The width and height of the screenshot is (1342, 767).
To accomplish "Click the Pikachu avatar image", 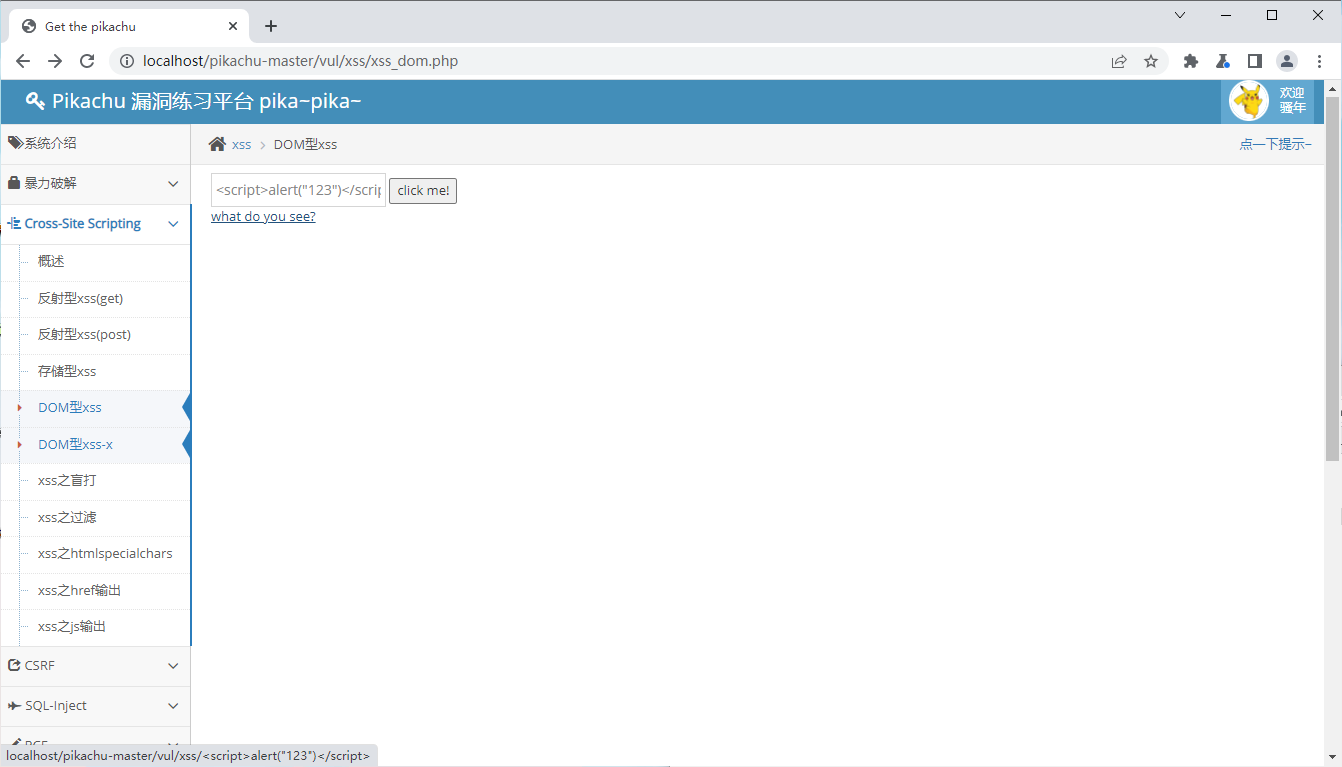I will coord(1248,101).
